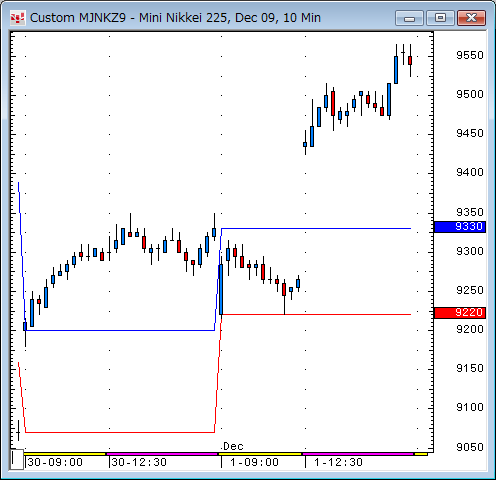This screenshot has height=480, width=496.
Task: Click the red 9220 price marker
Action: pyautogui.click(x=460, y=313)
